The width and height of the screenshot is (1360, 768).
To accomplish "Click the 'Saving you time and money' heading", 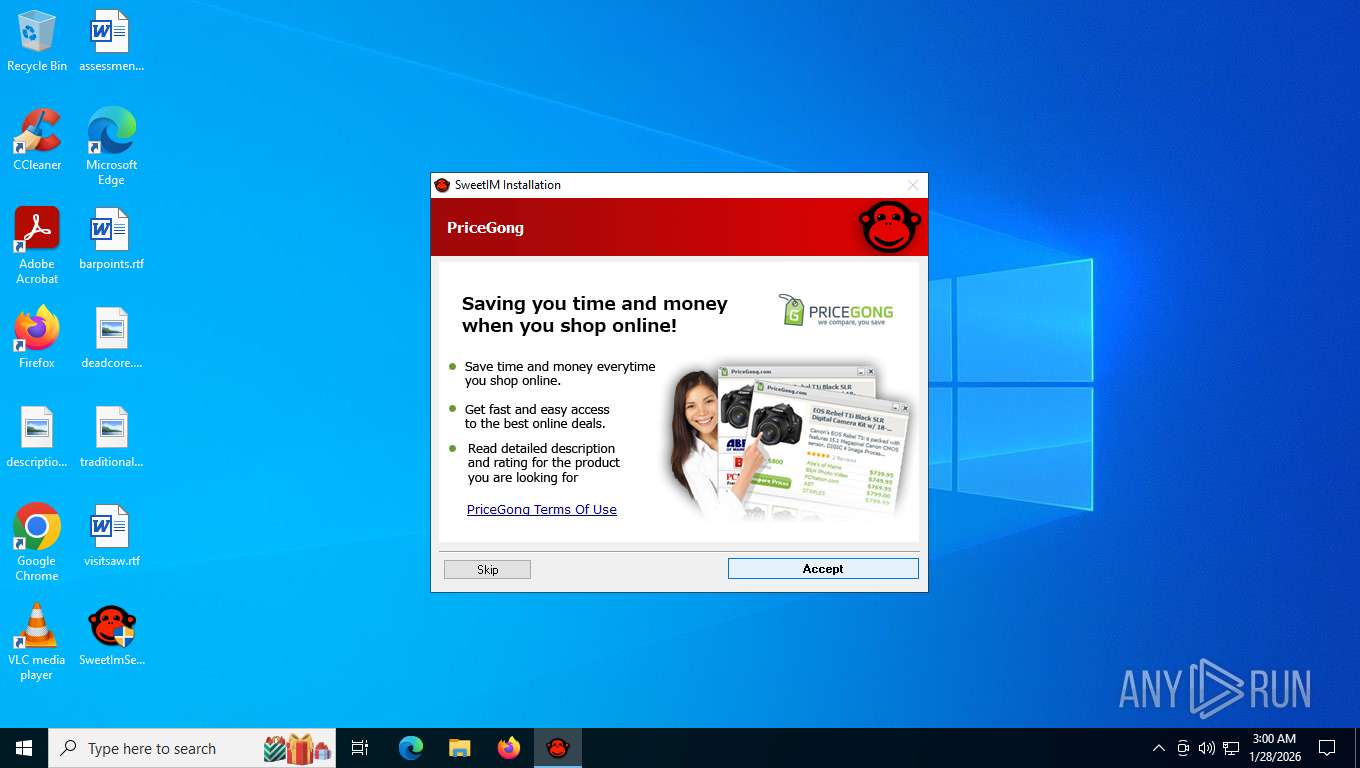I will pos(595,315).
